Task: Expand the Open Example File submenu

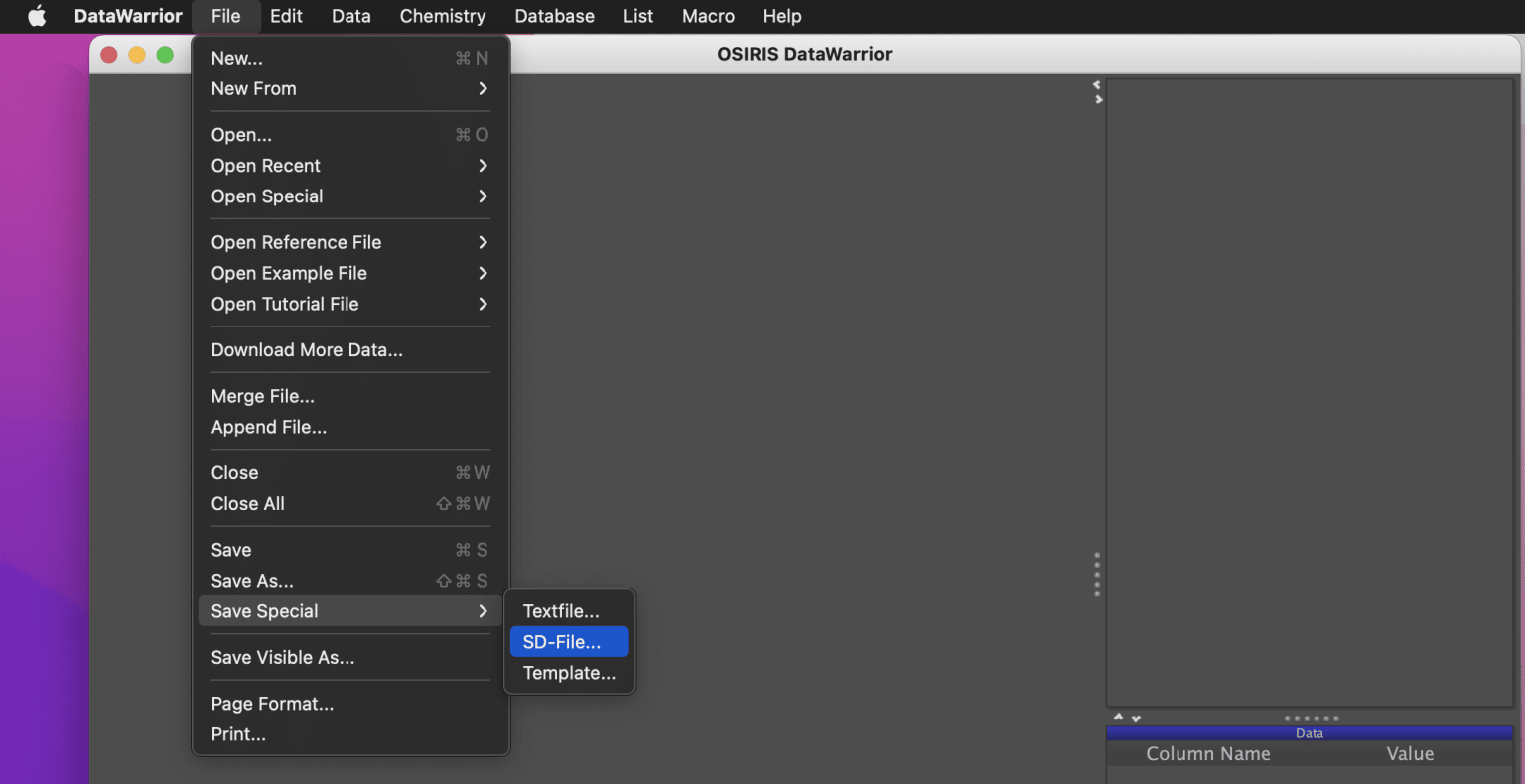Action: click(289, 273)
